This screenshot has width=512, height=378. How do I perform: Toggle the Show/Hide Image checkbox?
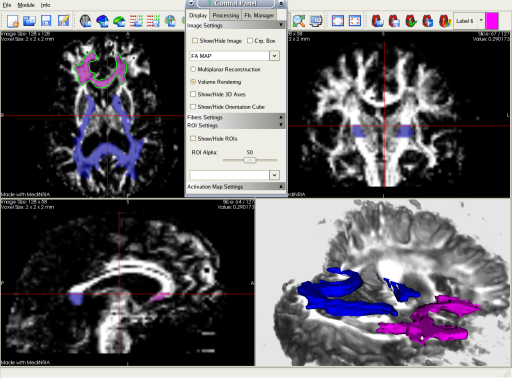[x=195, y=41]
